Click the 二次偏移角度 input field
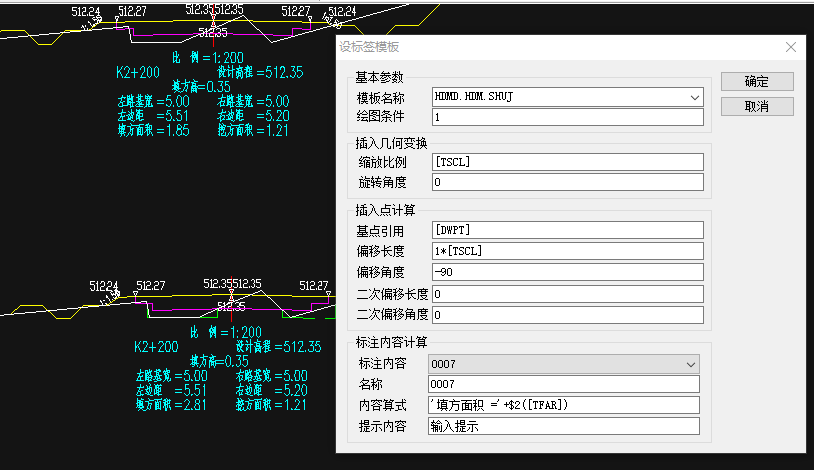 coord(567,315)
